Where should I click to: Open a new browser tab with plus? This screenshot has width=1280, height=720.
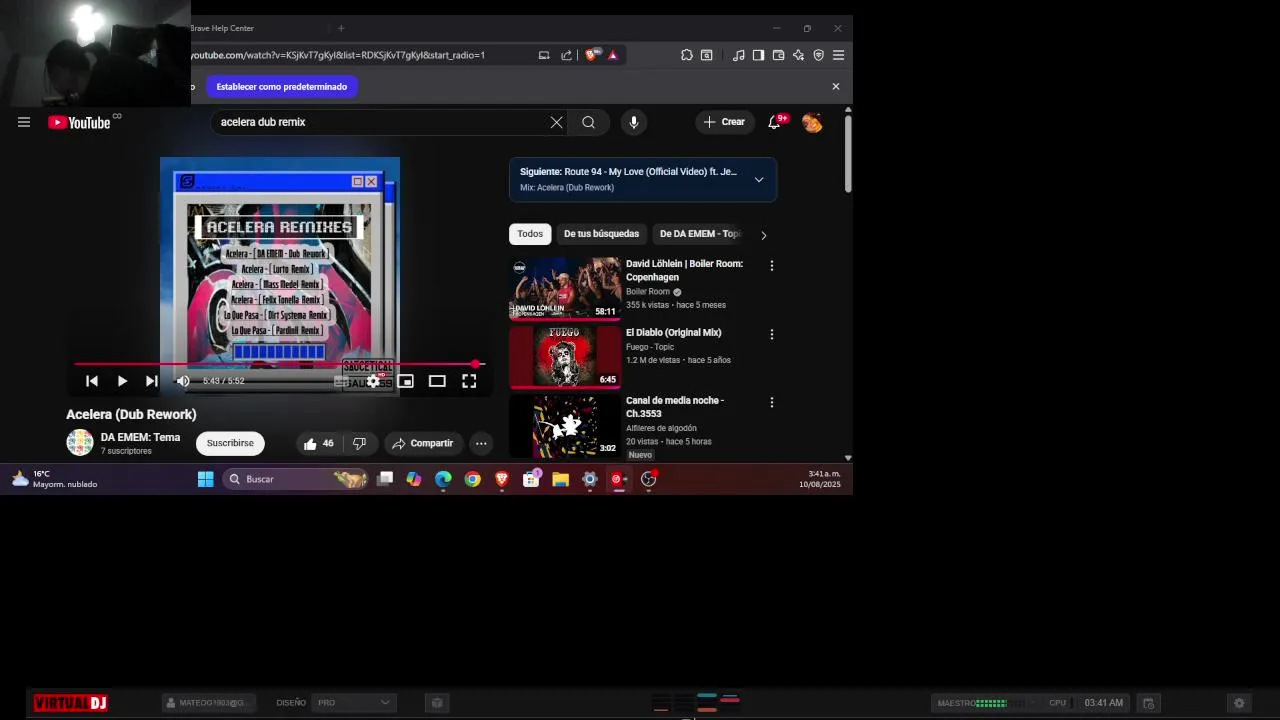(341, 28)
